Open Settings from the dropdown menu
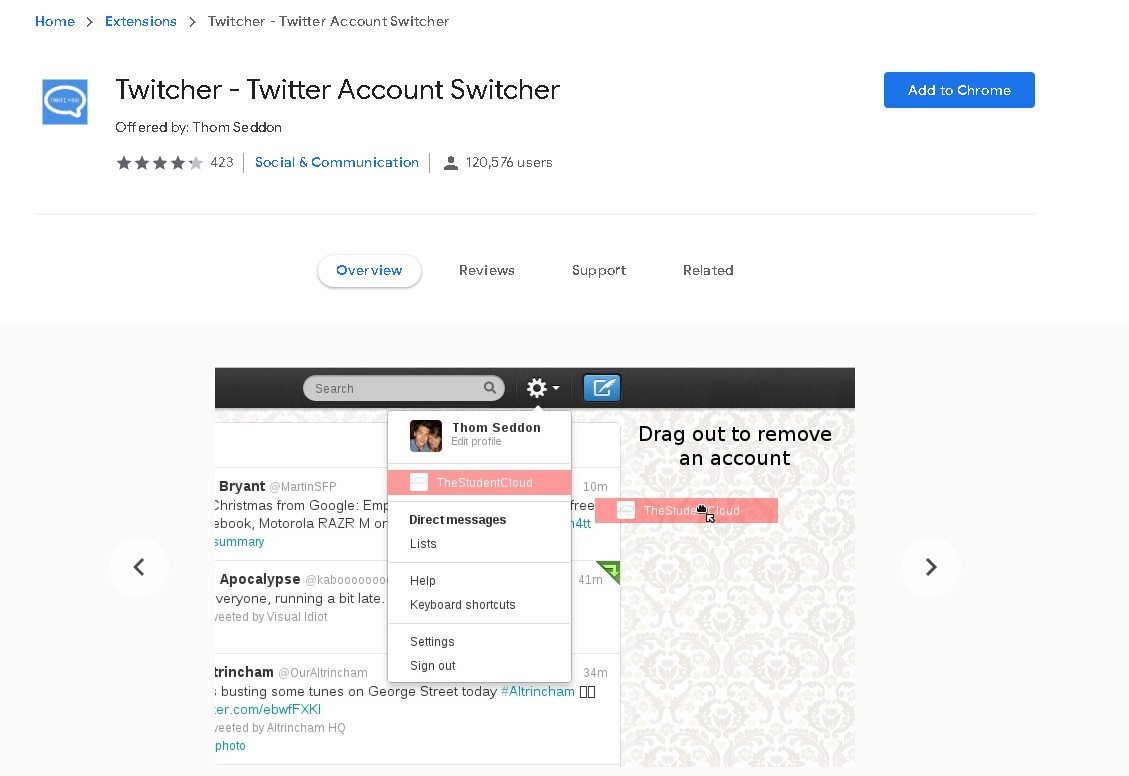 coord(432,641)
